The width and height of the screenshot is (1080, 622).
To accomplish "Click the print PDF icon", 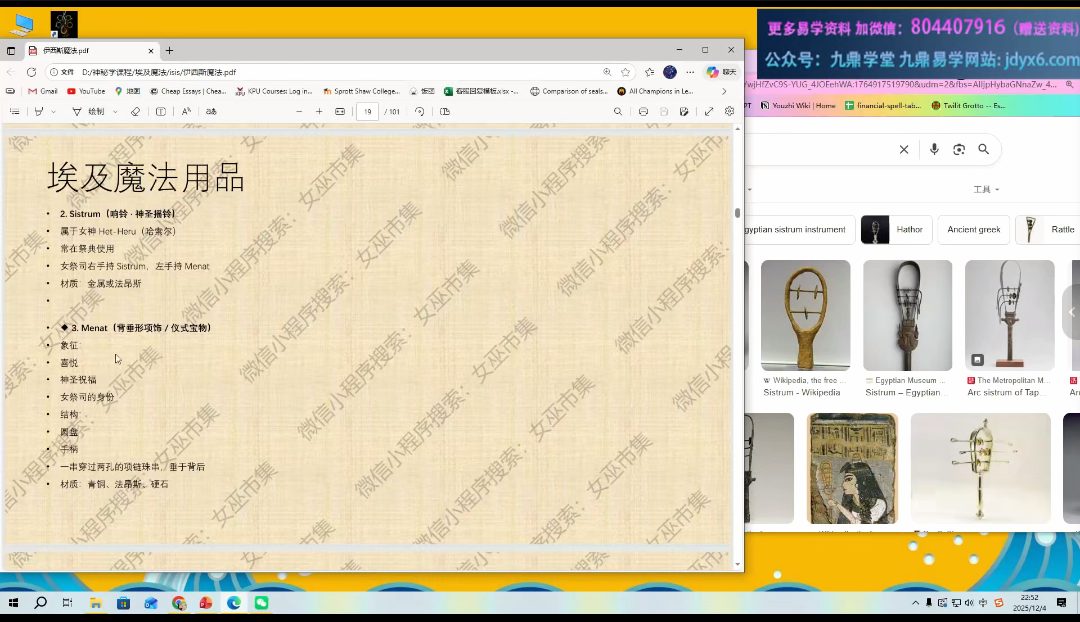I will [643, 112].
